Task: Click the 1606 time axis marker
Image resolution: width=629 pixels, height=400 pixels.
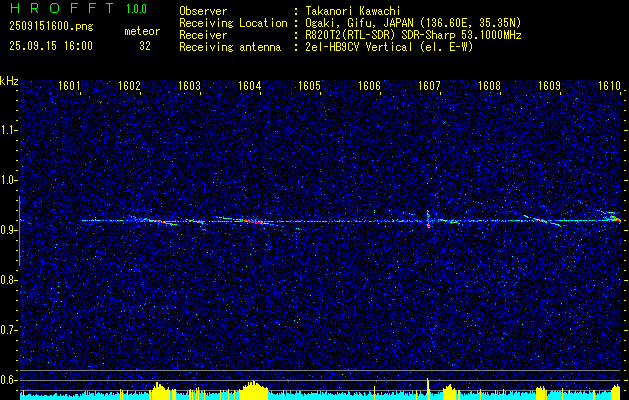Action: pos(369,85)
